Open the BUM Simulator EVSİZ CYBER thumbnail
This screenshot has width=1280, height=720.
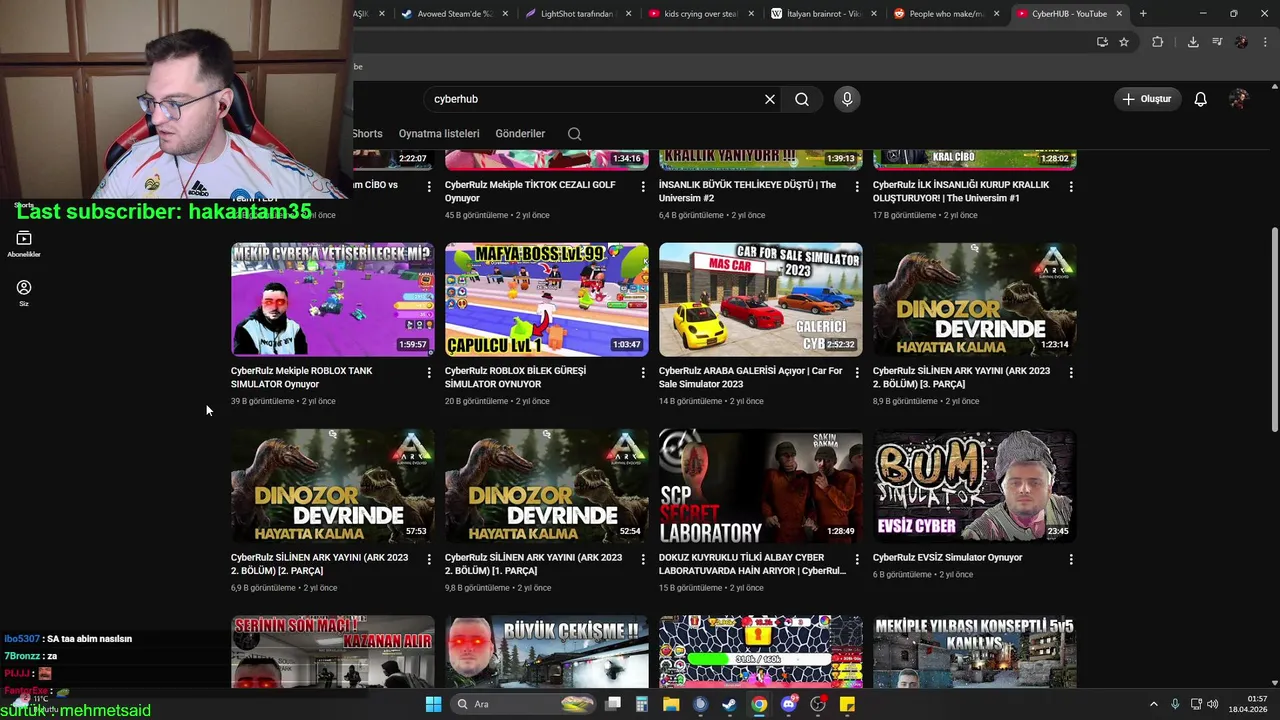pos(974,486)
